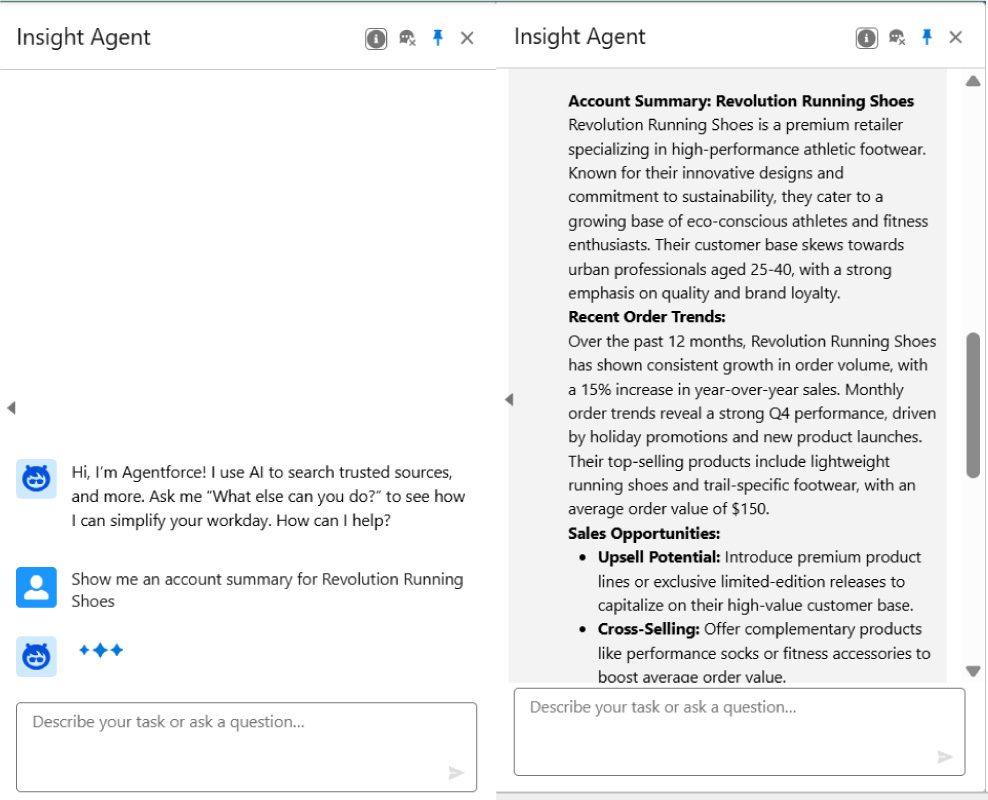This screenshot has height=800, width=988.
Task: Toggle the pin icon on the right Insight Agent panel
Action: click(x=927, y=37)
